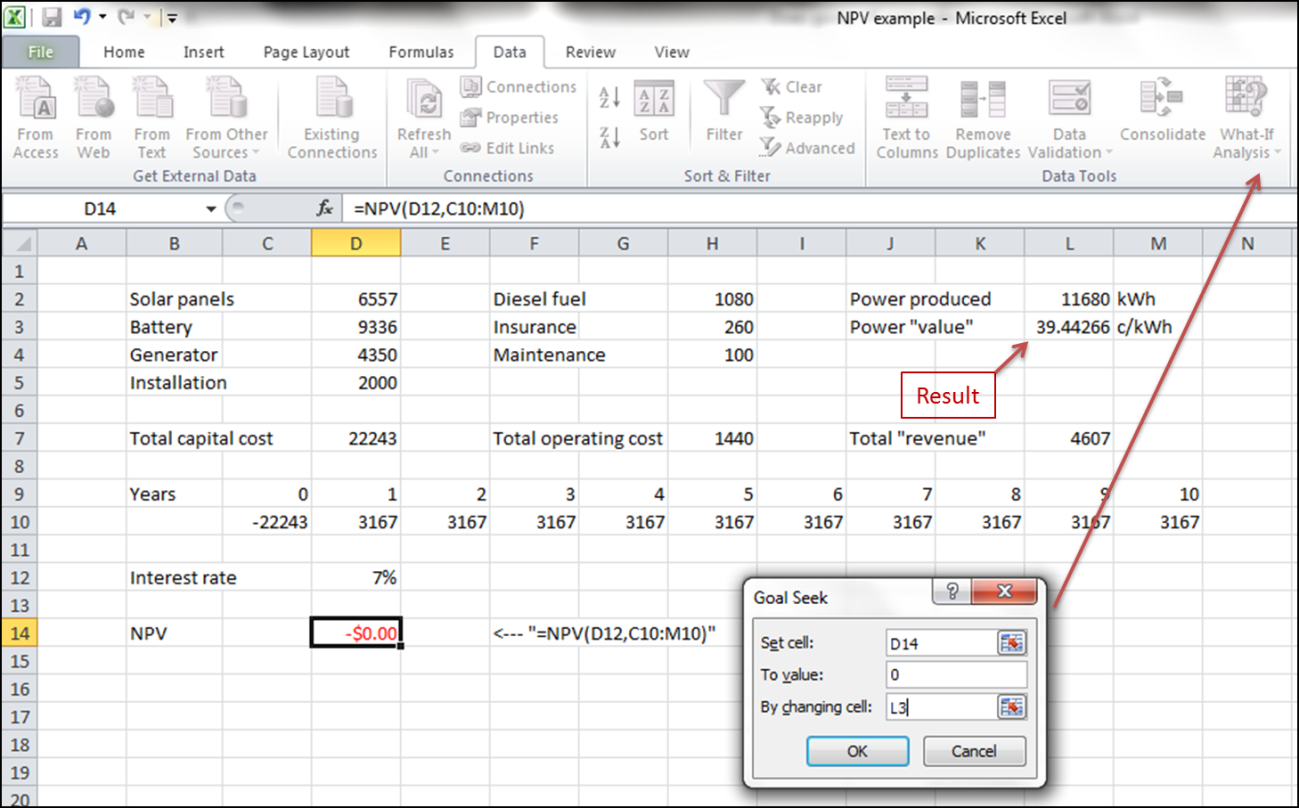Click the Existing Connections icon
1299x808 pixels.
click(331, 117)
